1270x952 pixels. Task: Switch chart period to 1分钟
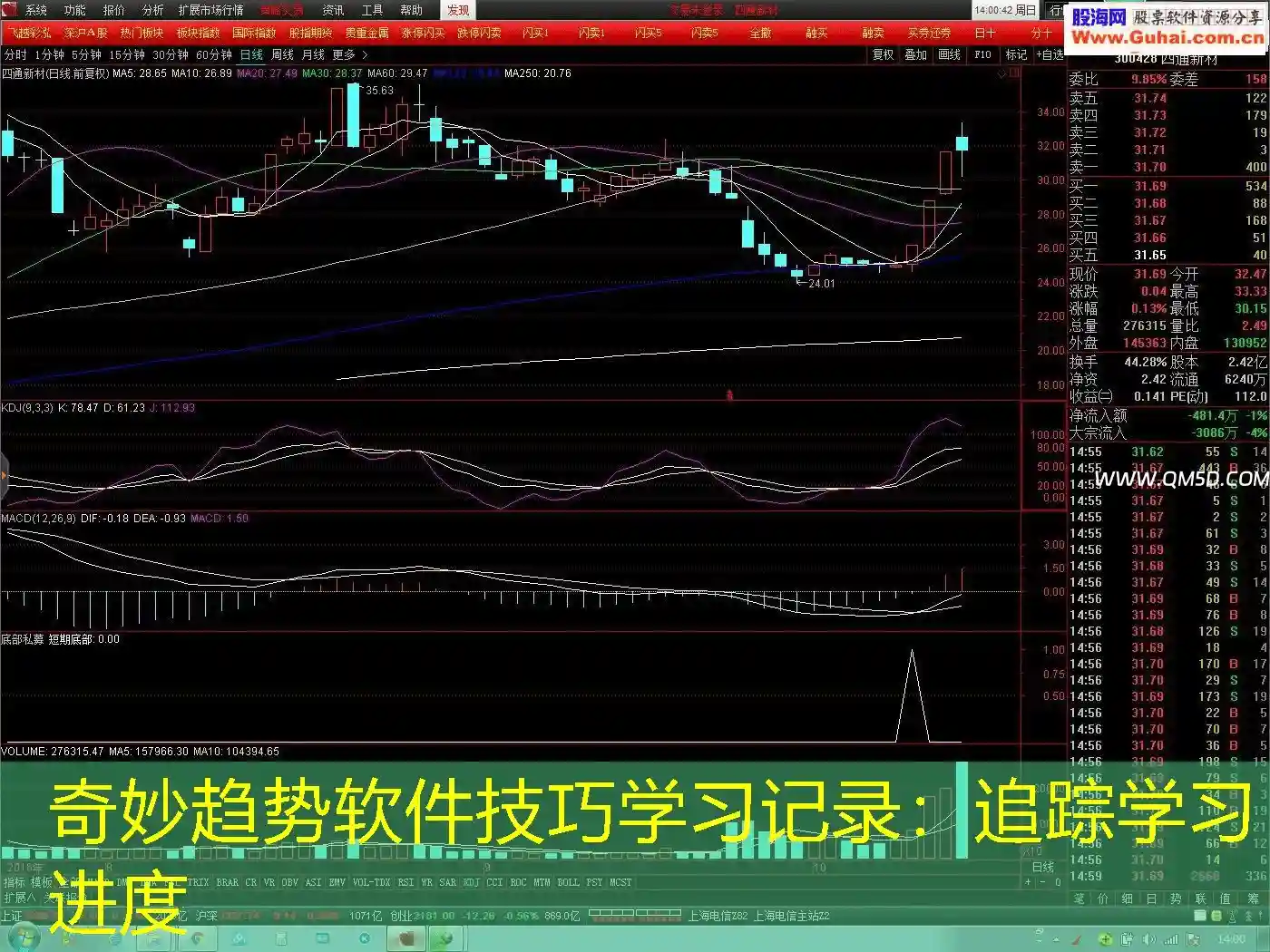pyautogui.click(x=49, y=55)
